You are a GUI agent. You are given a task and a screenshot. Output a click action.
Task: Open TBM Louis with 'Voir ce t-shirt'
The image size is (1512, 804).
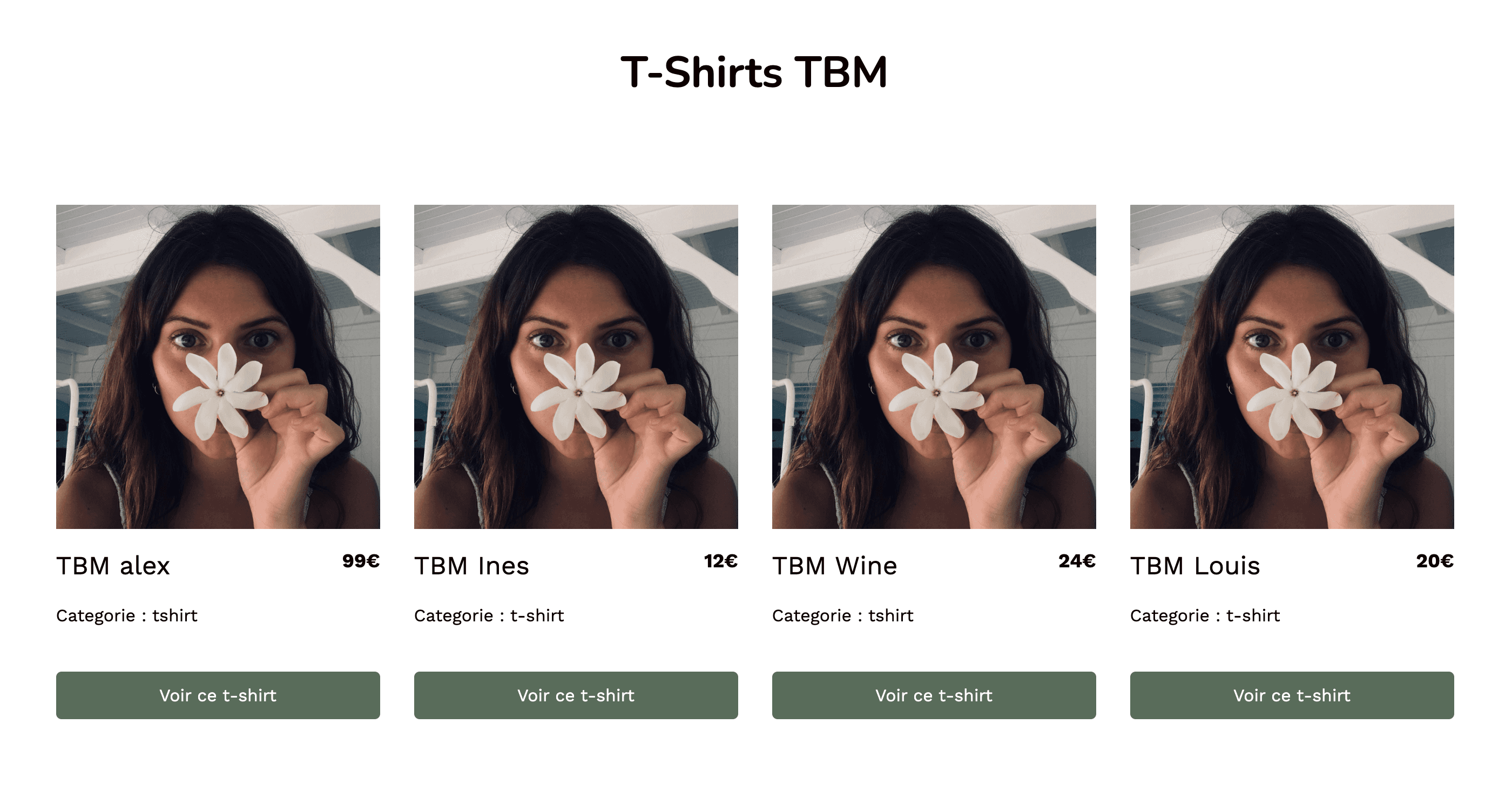[1292, 695]
